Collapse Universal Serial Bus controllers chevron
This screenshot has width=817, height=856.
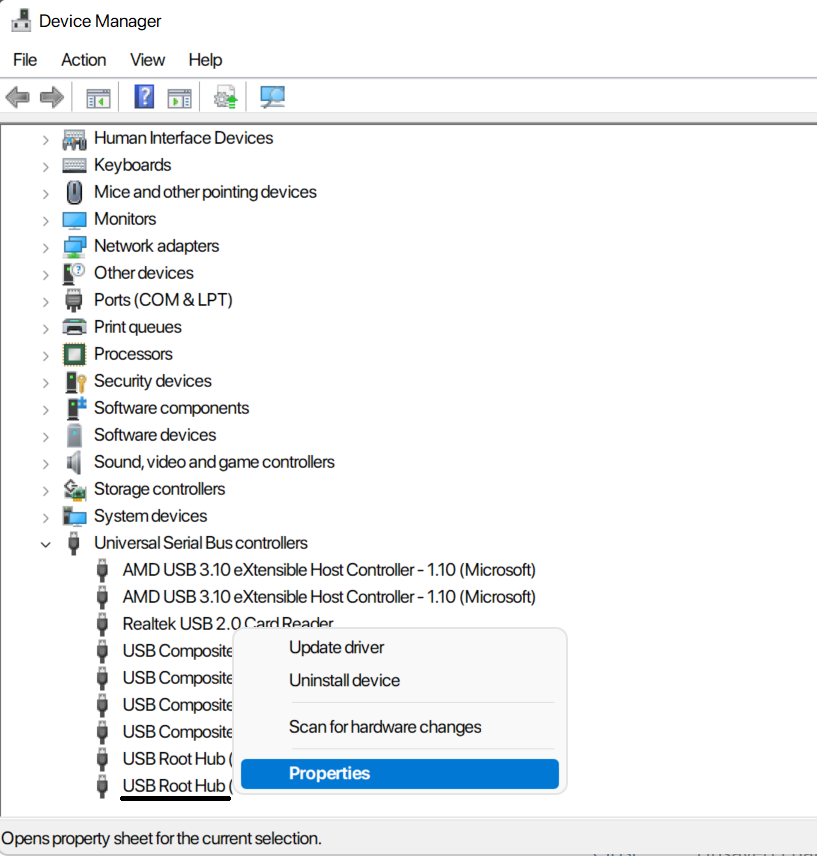(45, 545)
